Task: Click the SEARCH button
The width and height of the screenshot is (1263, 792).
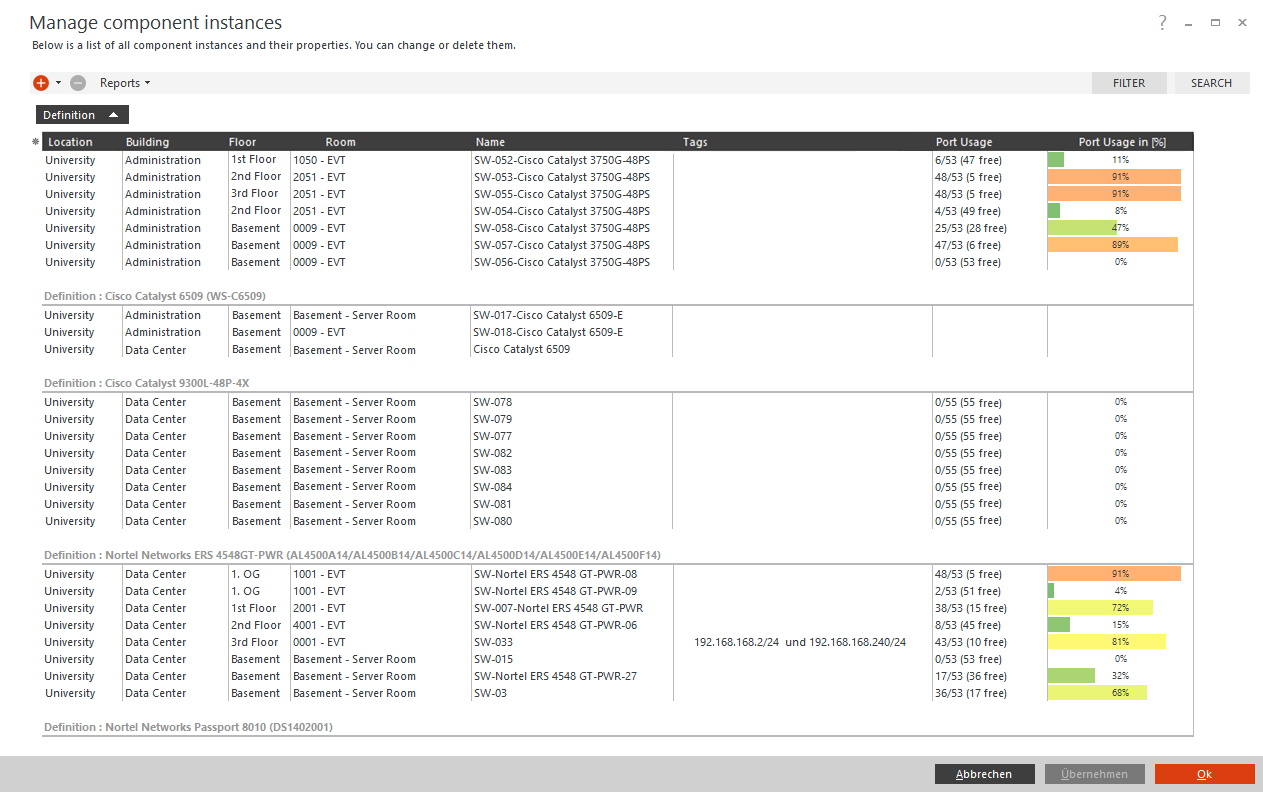Action: pyautogui.click(x=1211, y=83)
